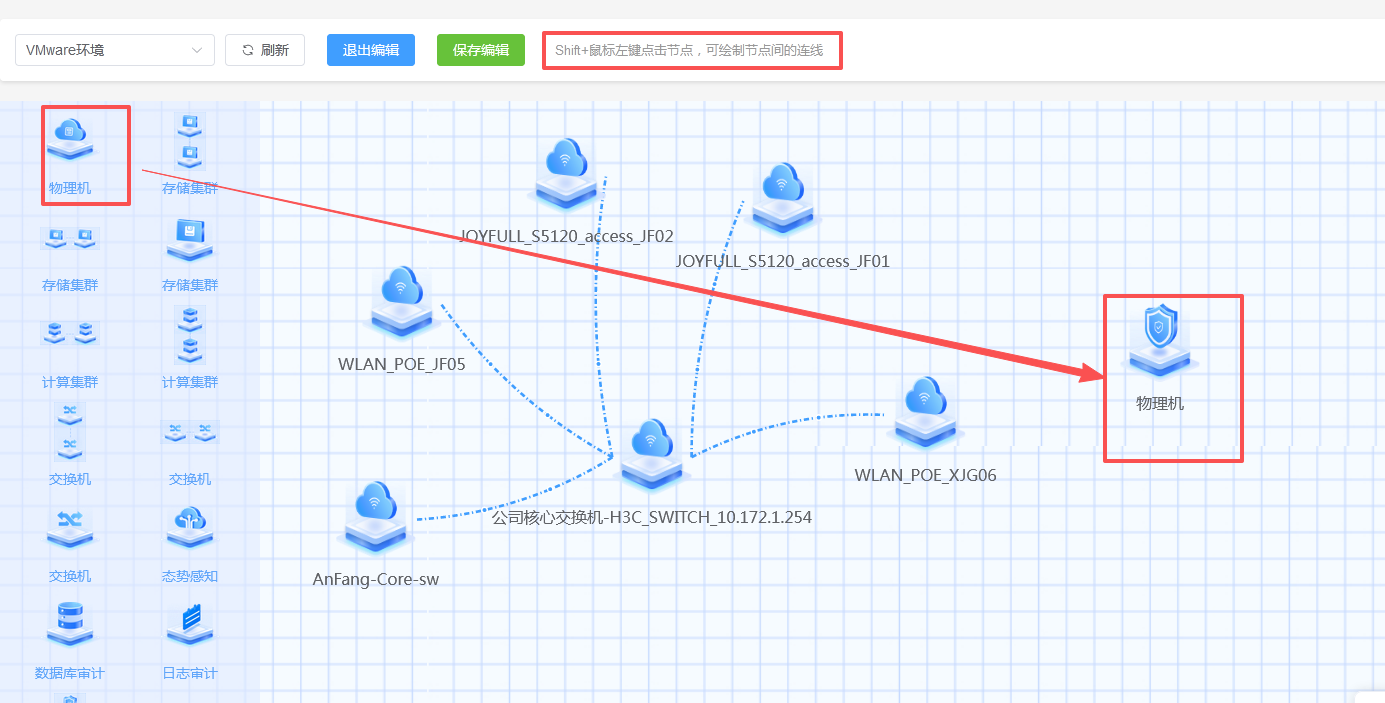Image resolution: width=1385 pixels, height=703 pixels.
Task: Click the 刷新 refresh button
Action: click(265, 50)
